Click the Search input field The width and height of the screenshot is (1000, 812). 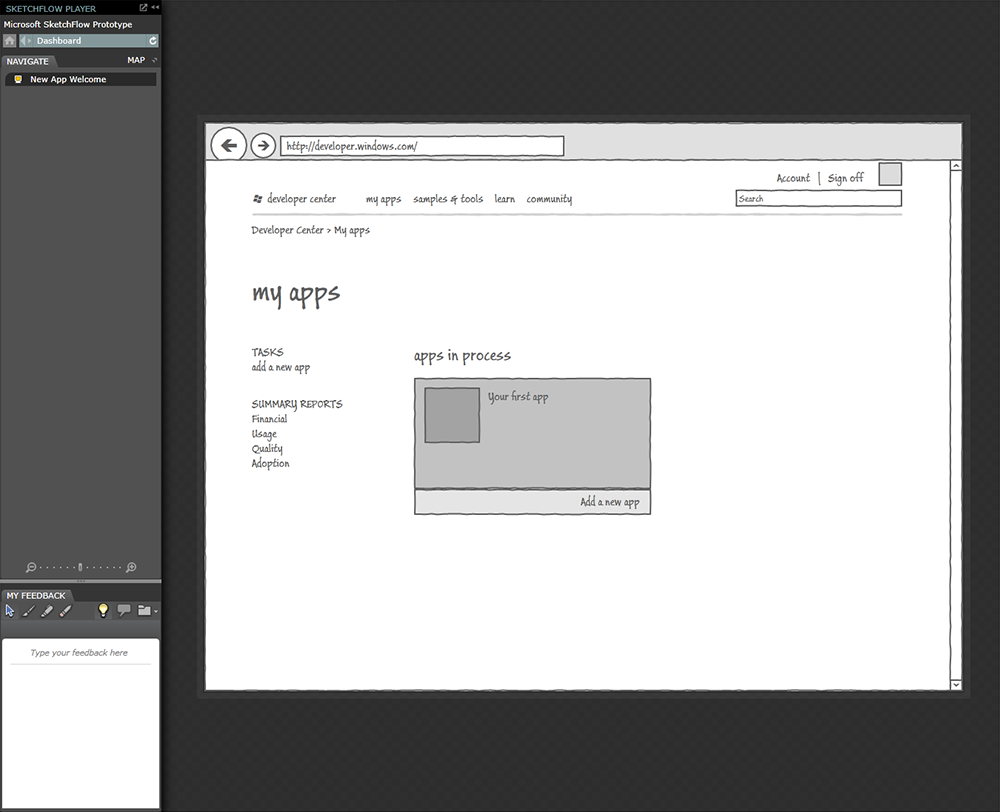tap(818, 198)
